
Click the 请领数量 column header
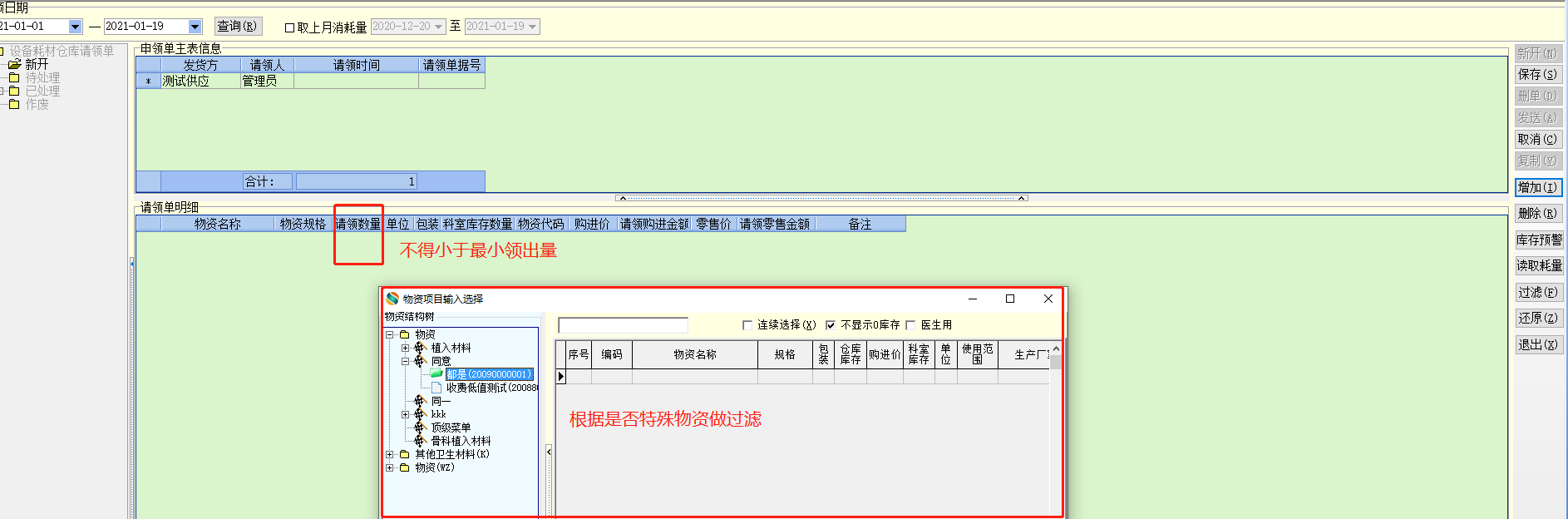click(358, 224)
